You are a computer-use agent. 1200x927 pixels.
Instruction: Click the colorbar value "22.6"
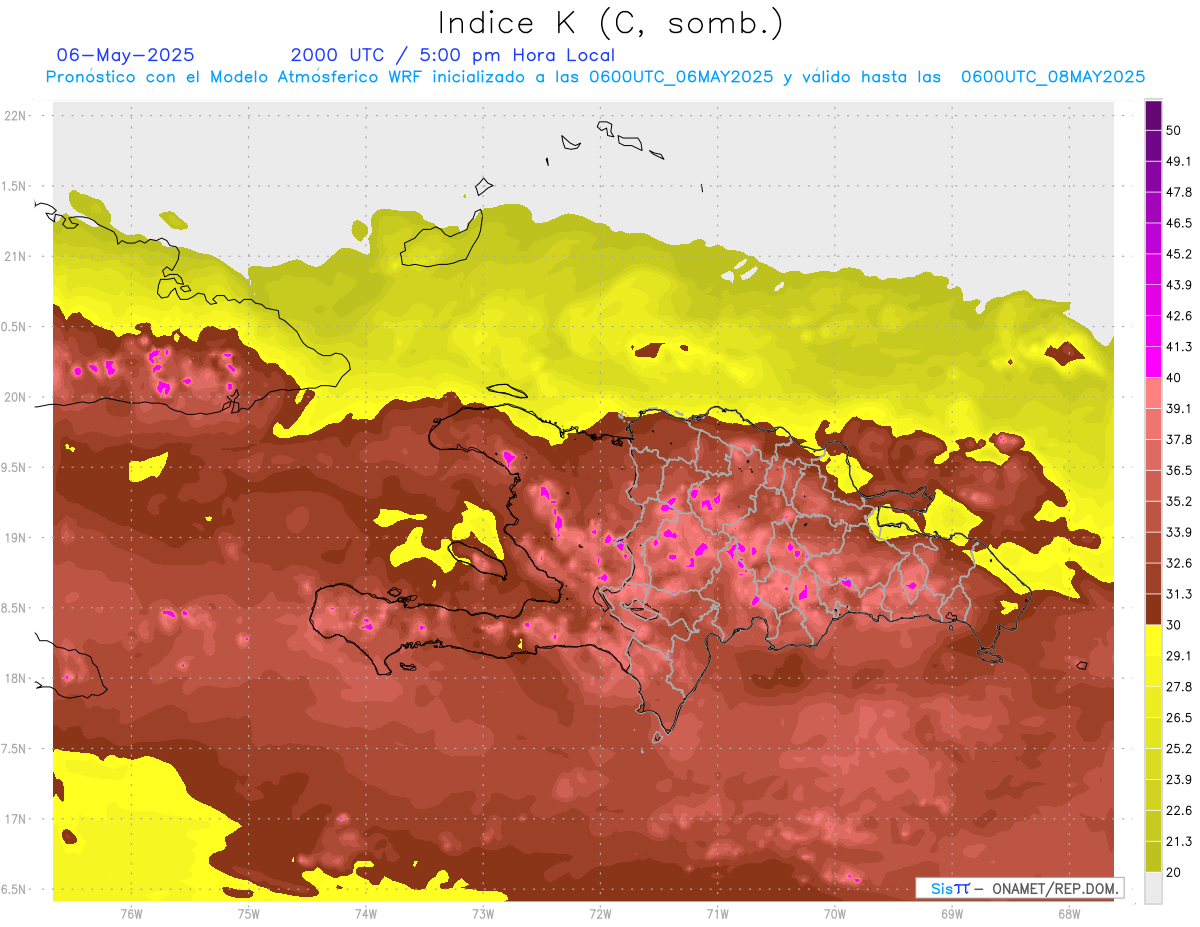(1179, 810)
